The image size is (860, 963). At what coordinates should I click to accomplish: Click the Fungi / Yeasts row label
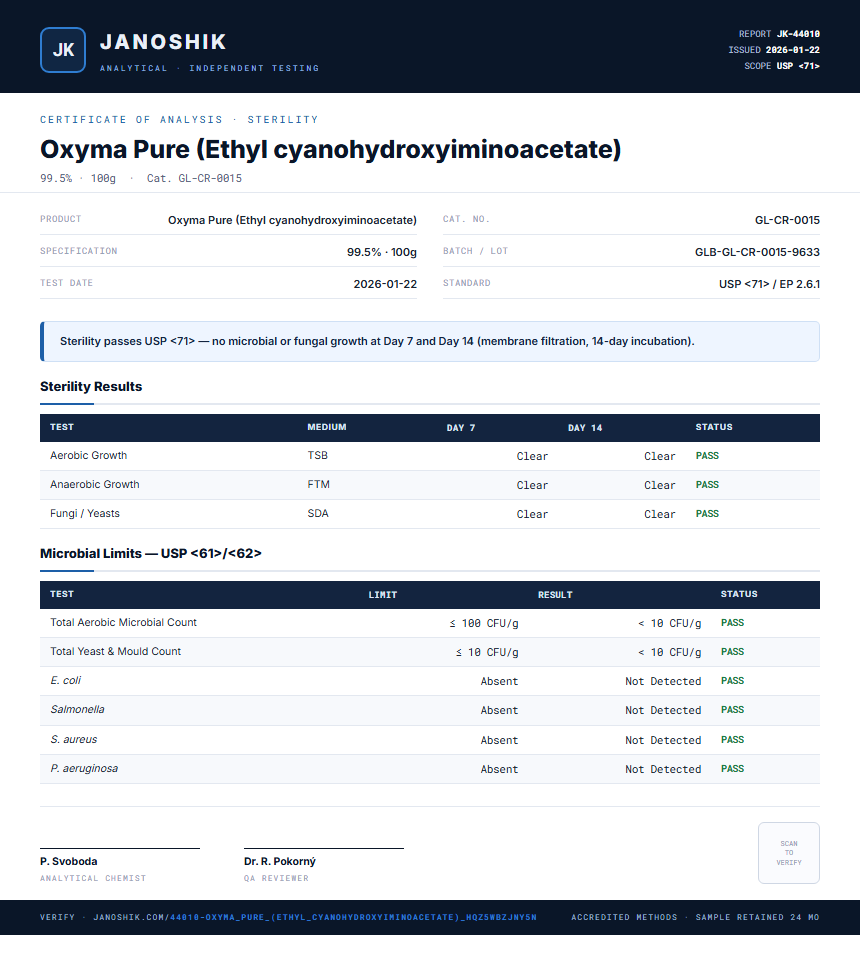coord(85,513)
